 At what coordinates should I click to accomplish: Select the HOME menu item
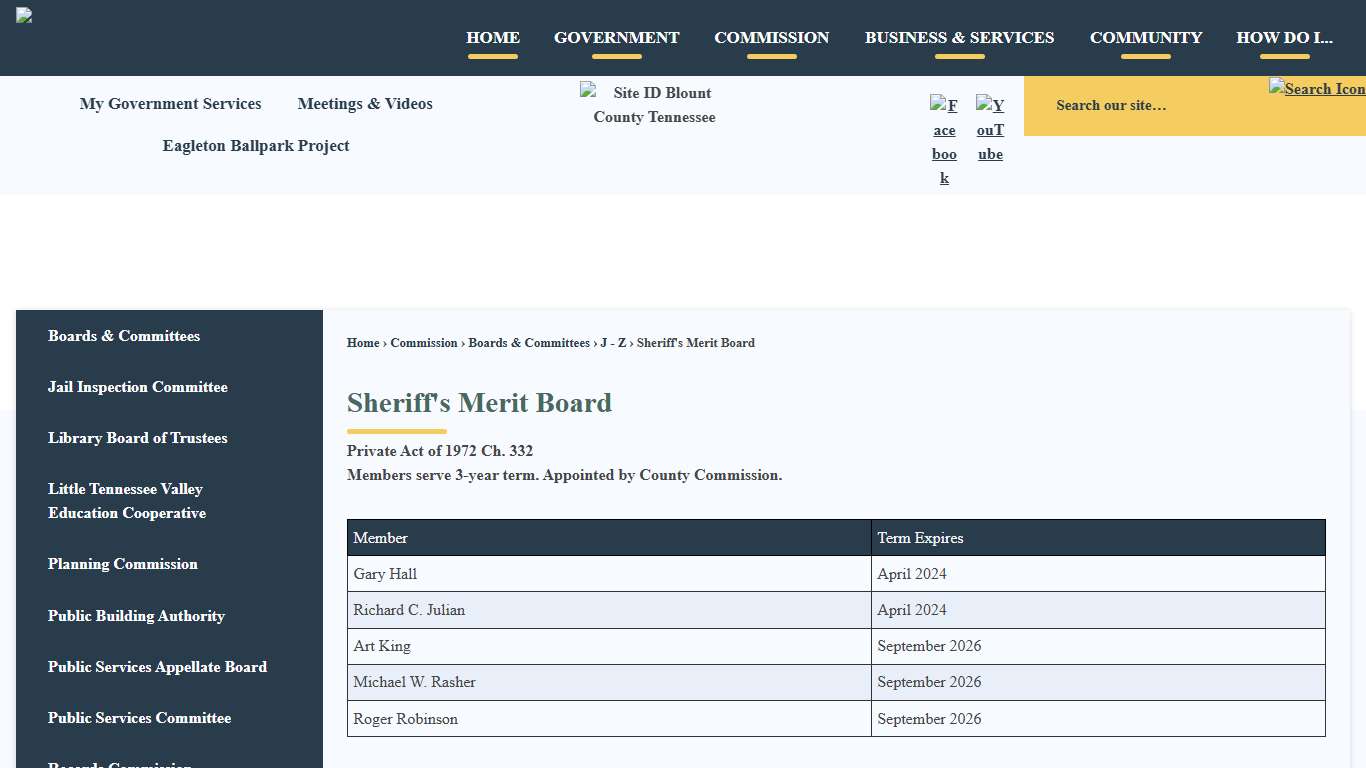(493, 37)
